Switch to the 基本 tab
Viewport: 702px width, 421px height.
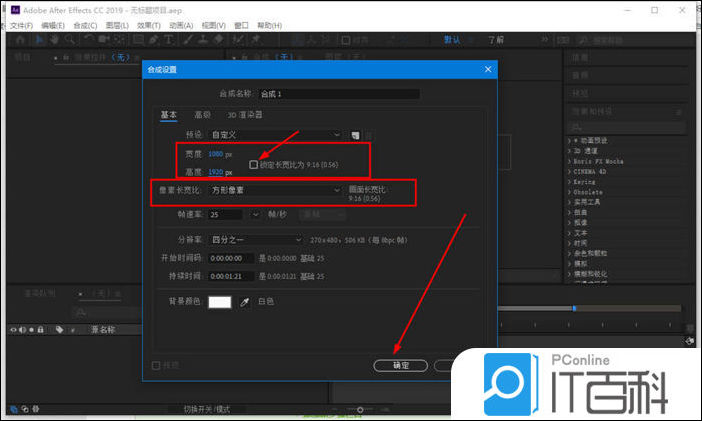[x=169, y=115]
